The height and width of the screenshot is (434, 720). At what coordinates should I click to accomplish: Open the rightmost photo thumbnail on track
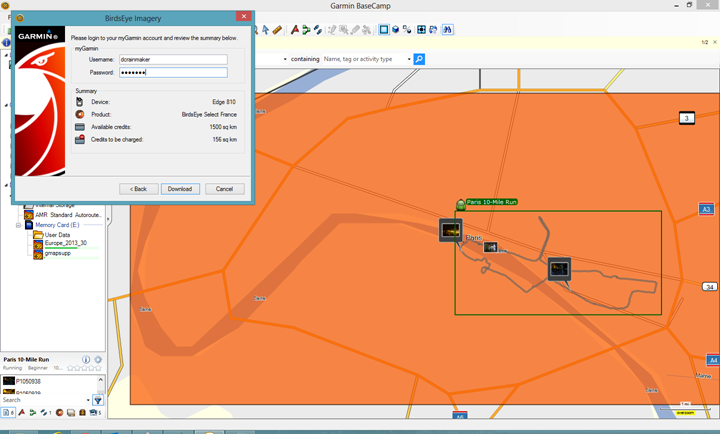pos(559,269)
